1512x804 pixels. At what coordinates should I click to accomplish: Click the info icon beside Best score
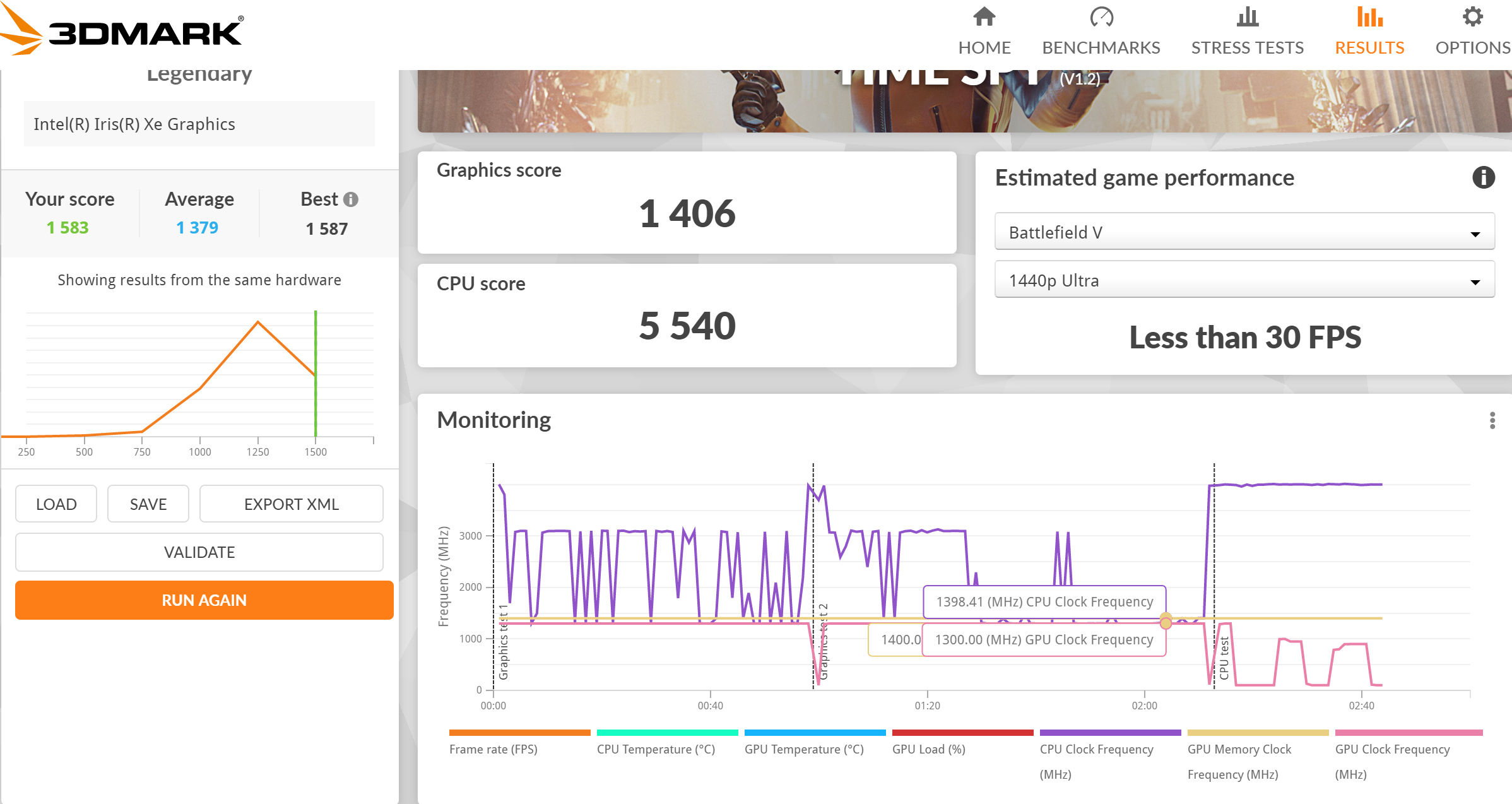tap(351, 199)
